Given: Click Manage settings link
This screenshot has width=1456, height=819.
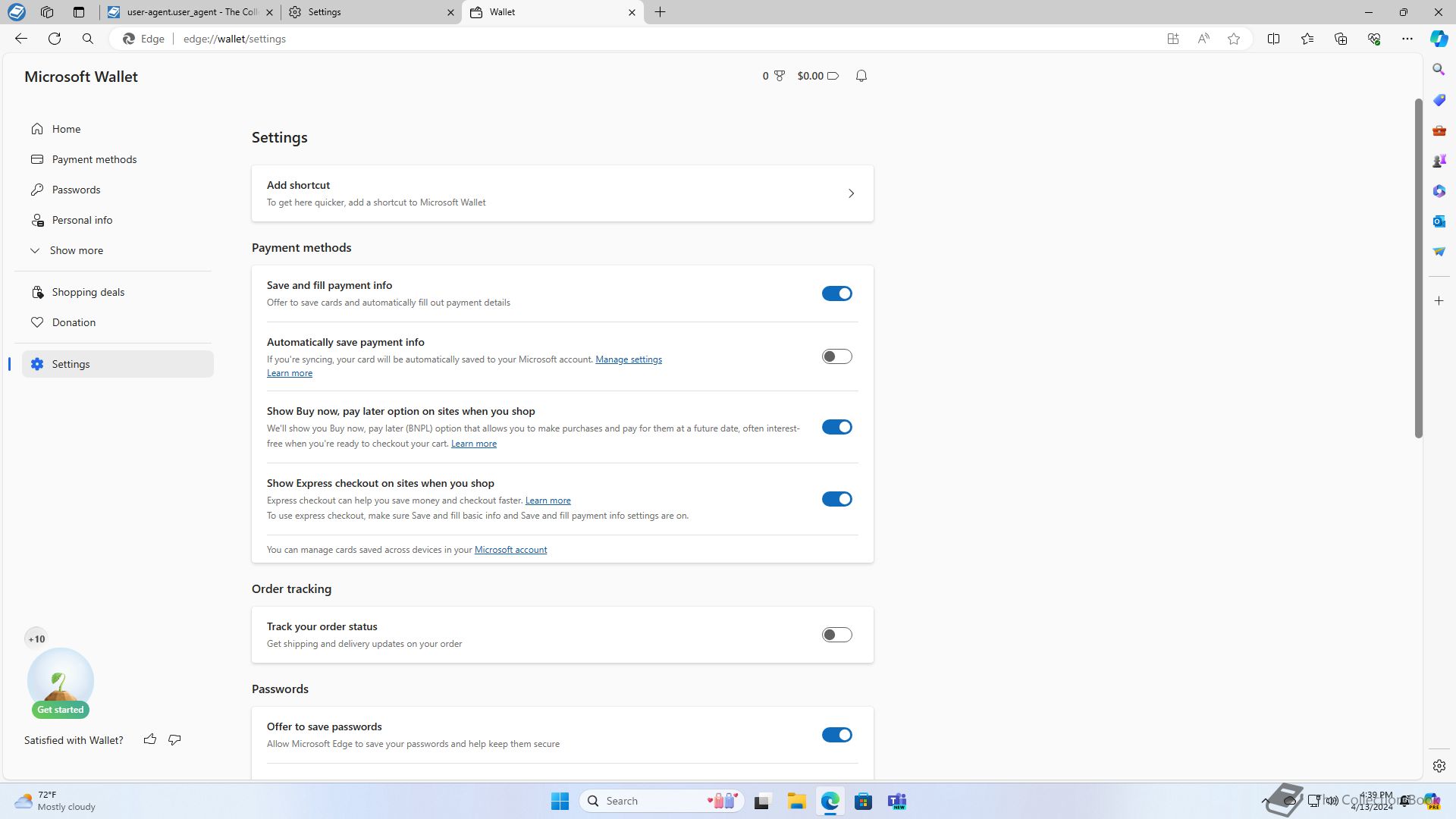Looking at the screenshot, I should tap(629, 359).
